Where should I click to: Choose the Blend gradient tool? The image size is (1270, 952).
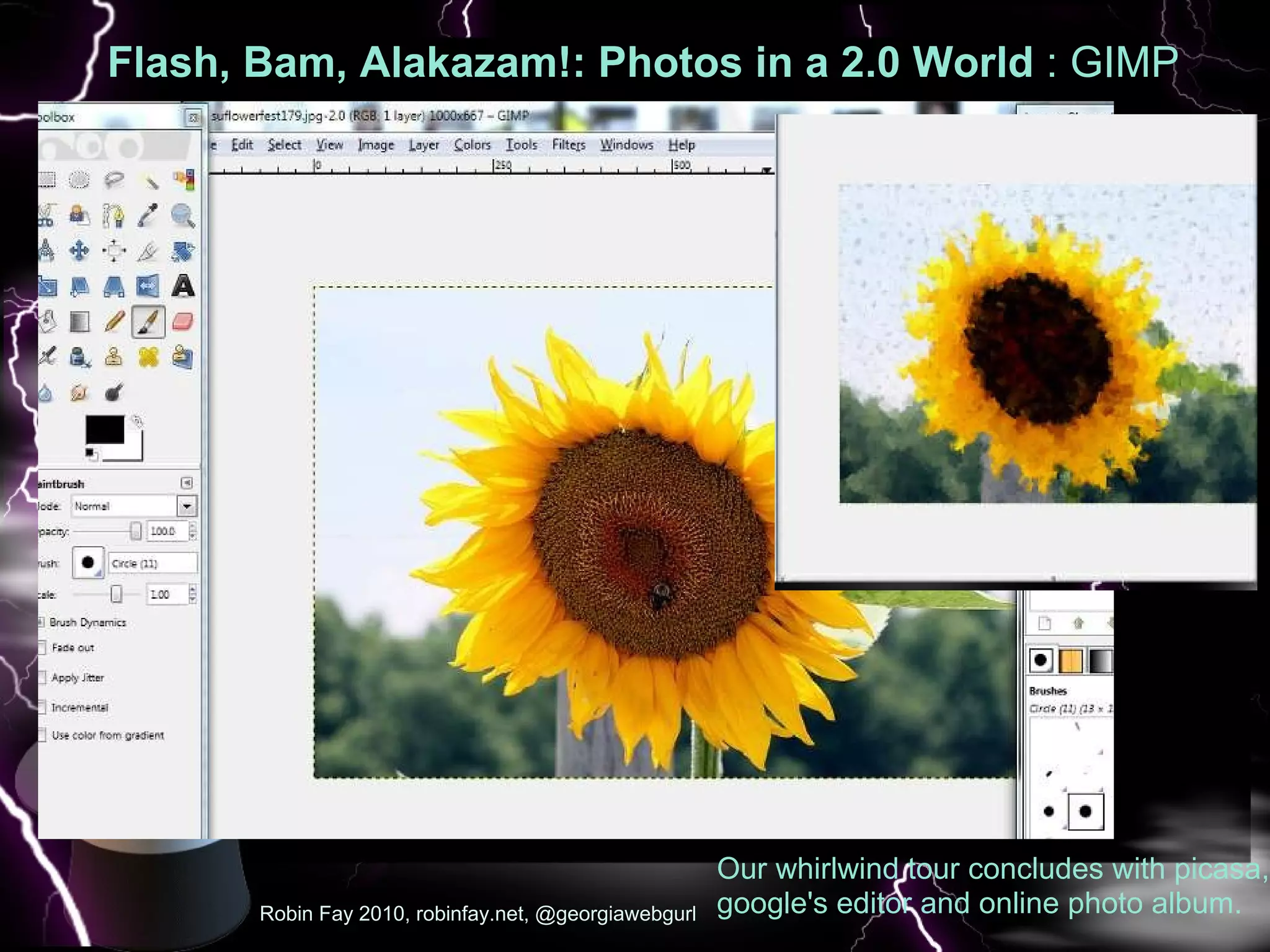[79, 322]
